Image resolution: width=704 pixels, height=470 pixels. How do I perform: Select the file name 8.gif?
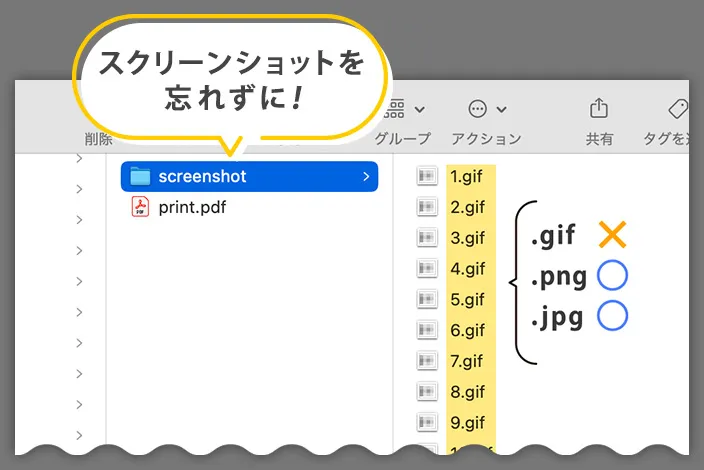point(467,392)
